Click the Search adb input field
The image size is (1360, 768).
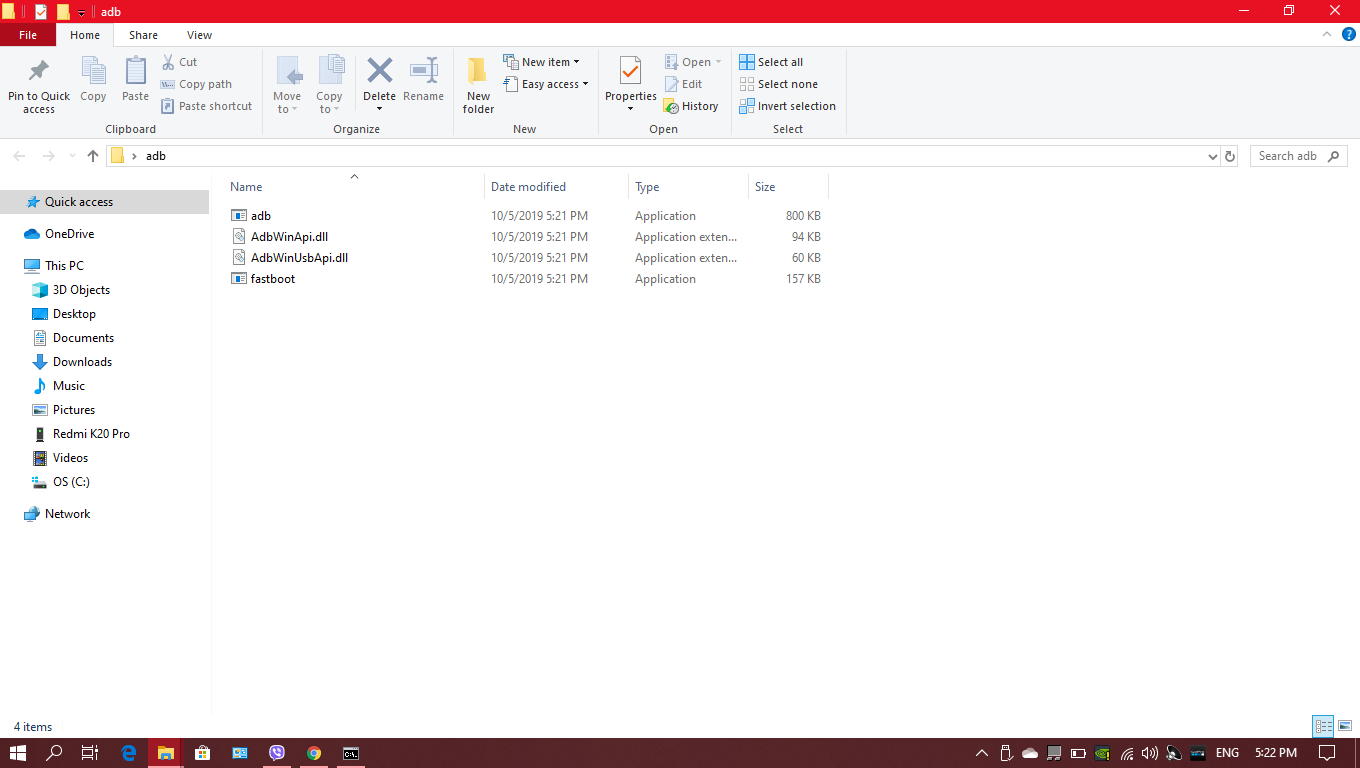point(1288,156)
